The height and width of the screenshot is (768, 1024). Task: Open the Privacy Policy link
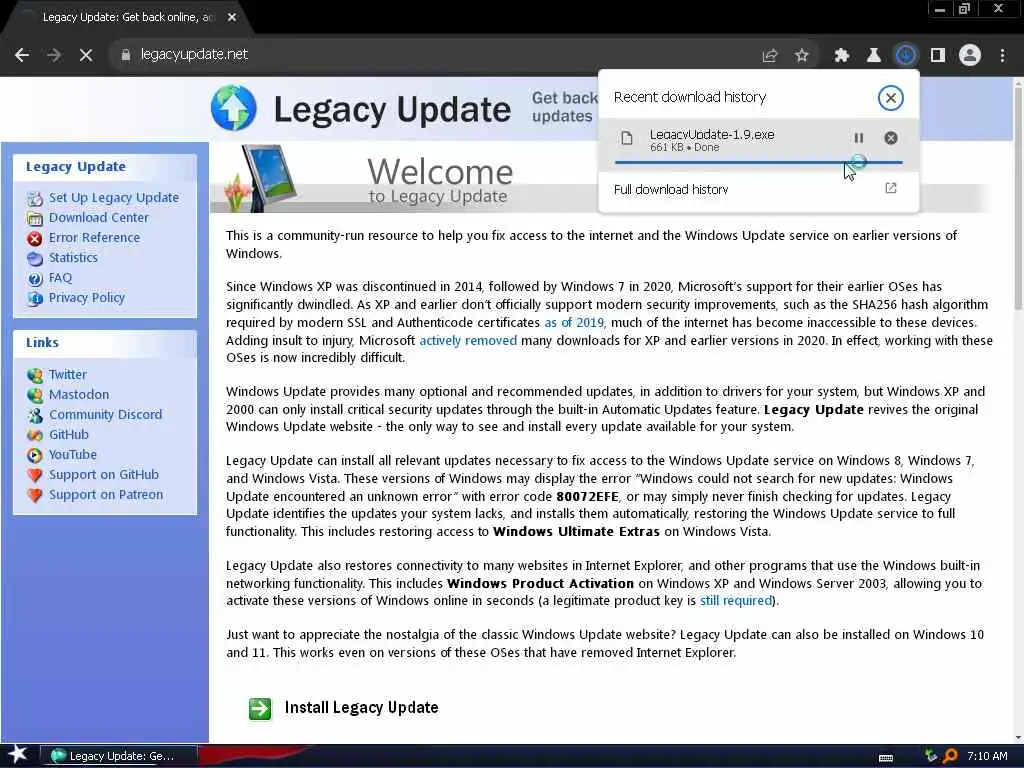(86, 298)
